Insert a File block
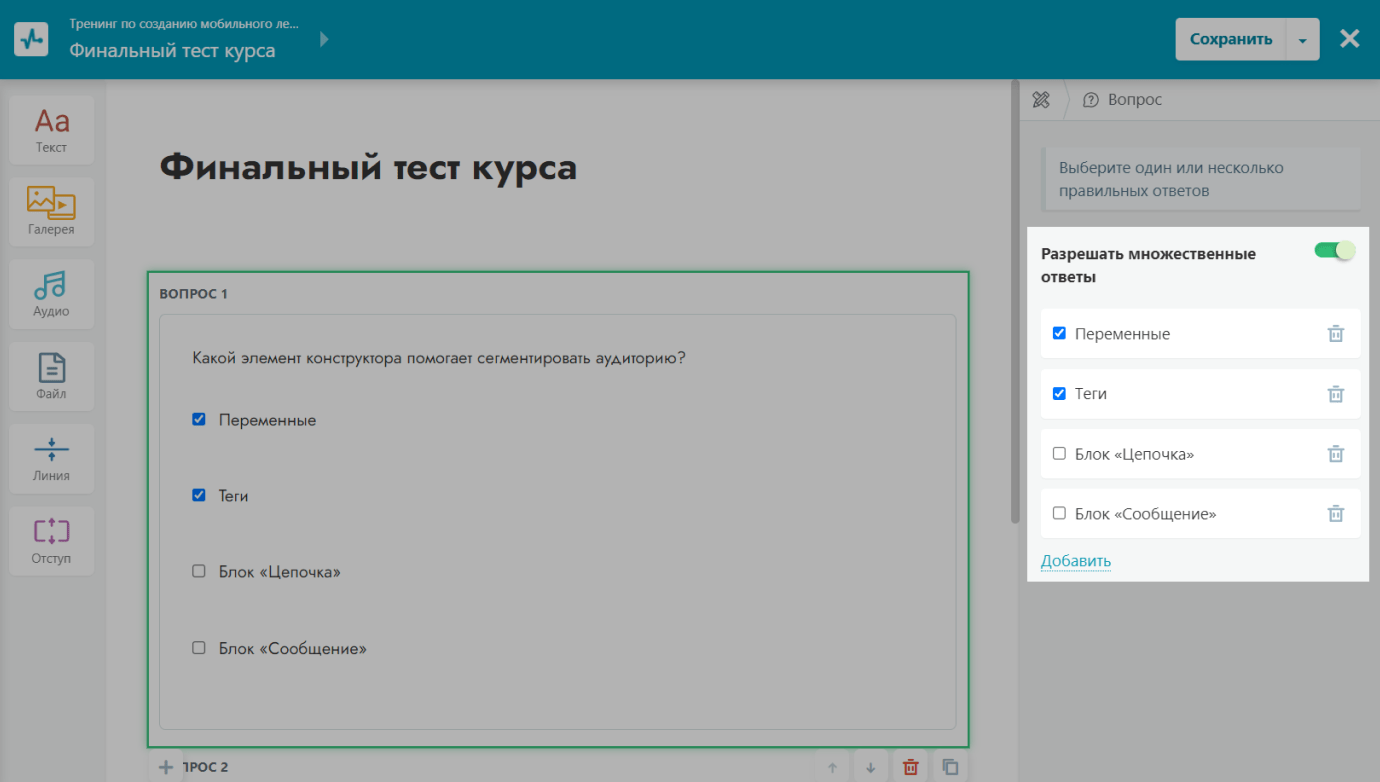This screenshot has width=1380, height=782. tap(51, 376)
